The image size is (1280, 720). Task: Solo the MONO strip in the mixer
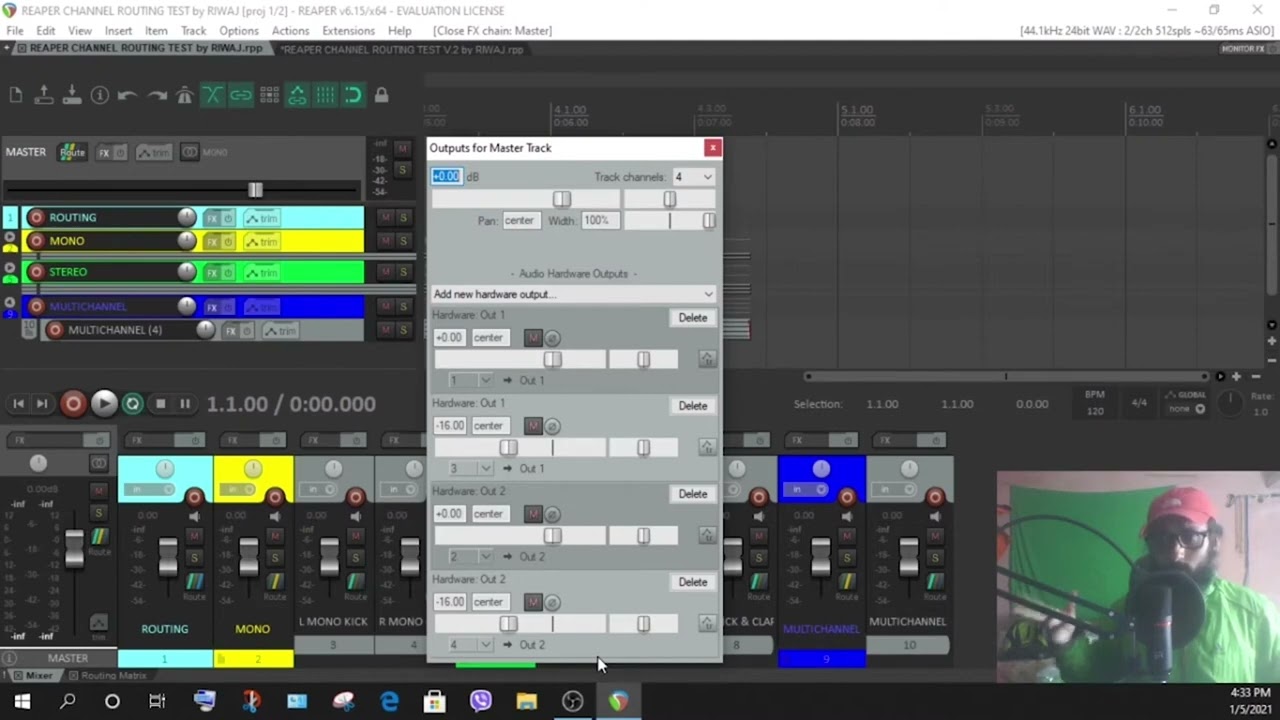[274, 557]
